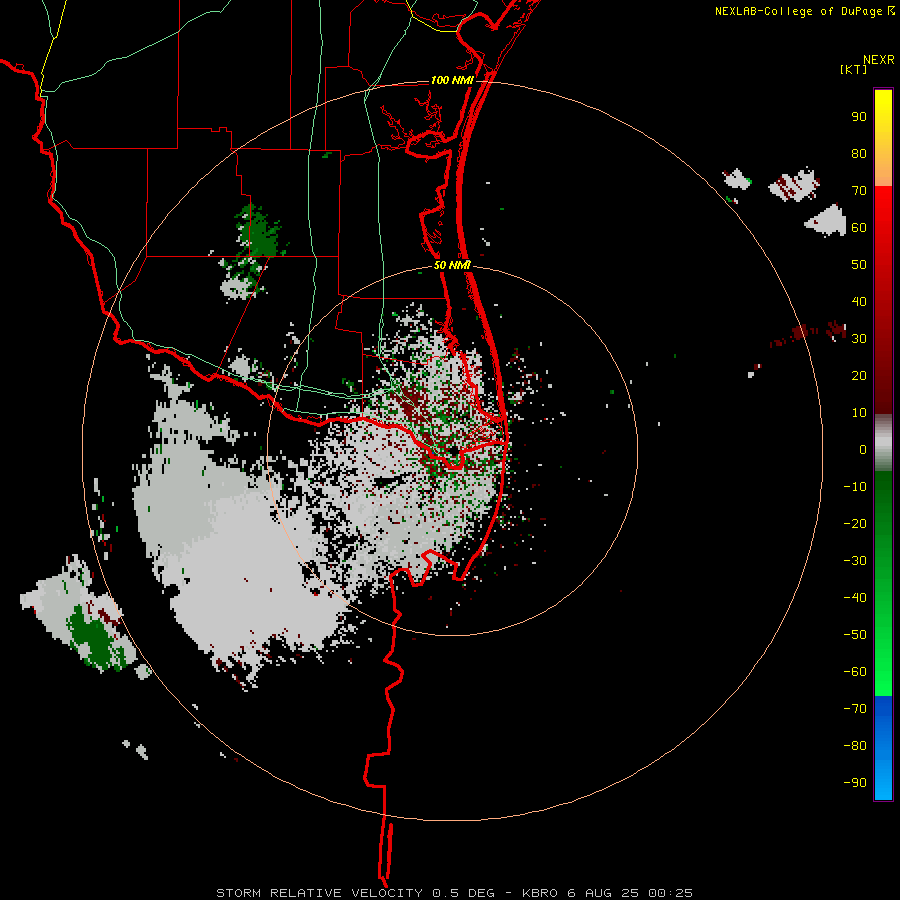Click the 70 value on the velocity scale
The width and height of the screenshot is (900, 900).
click(859, 191)
